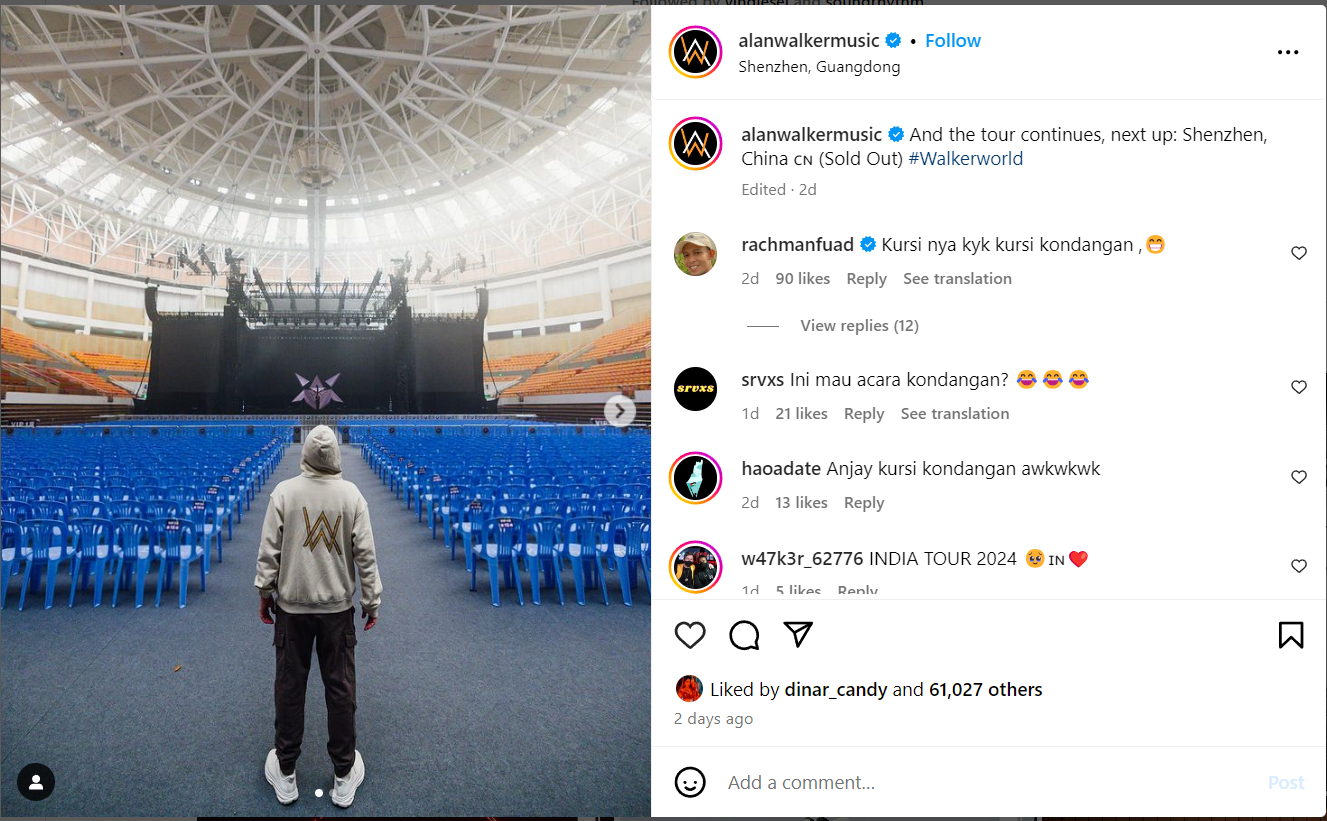
Task: Like the post with the heart icon
Action: (690, 635)
